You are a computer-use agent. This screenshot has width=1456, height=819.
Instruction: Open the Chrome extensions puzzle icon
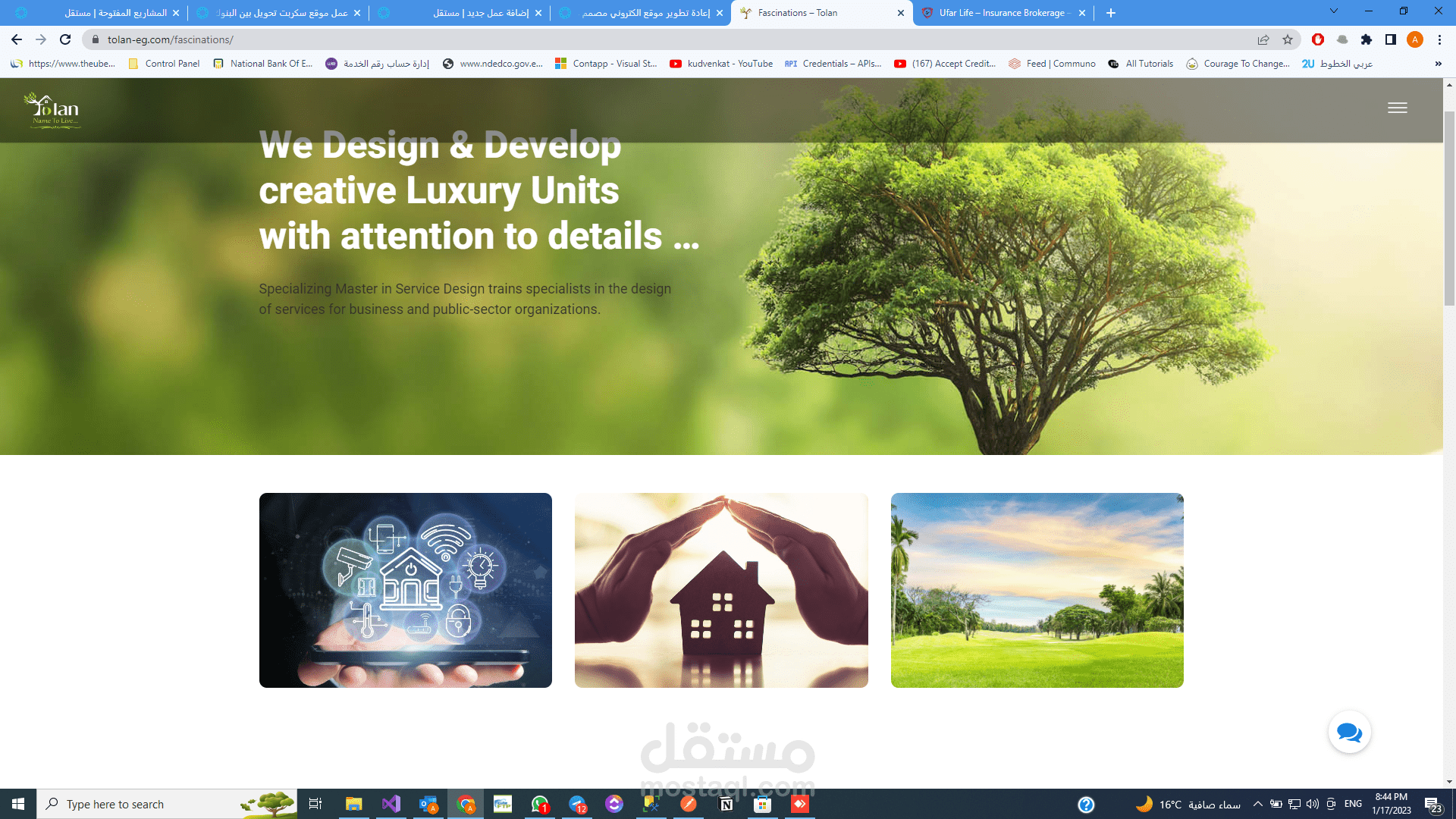pyautogui.click(x=1367, y=39)
